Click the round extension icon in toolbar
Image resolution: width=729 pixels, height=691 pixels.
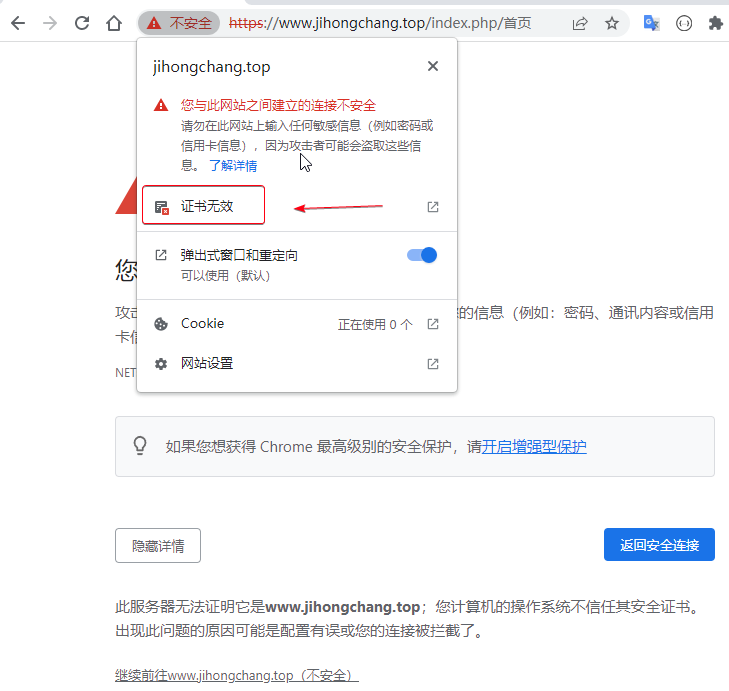683,23
